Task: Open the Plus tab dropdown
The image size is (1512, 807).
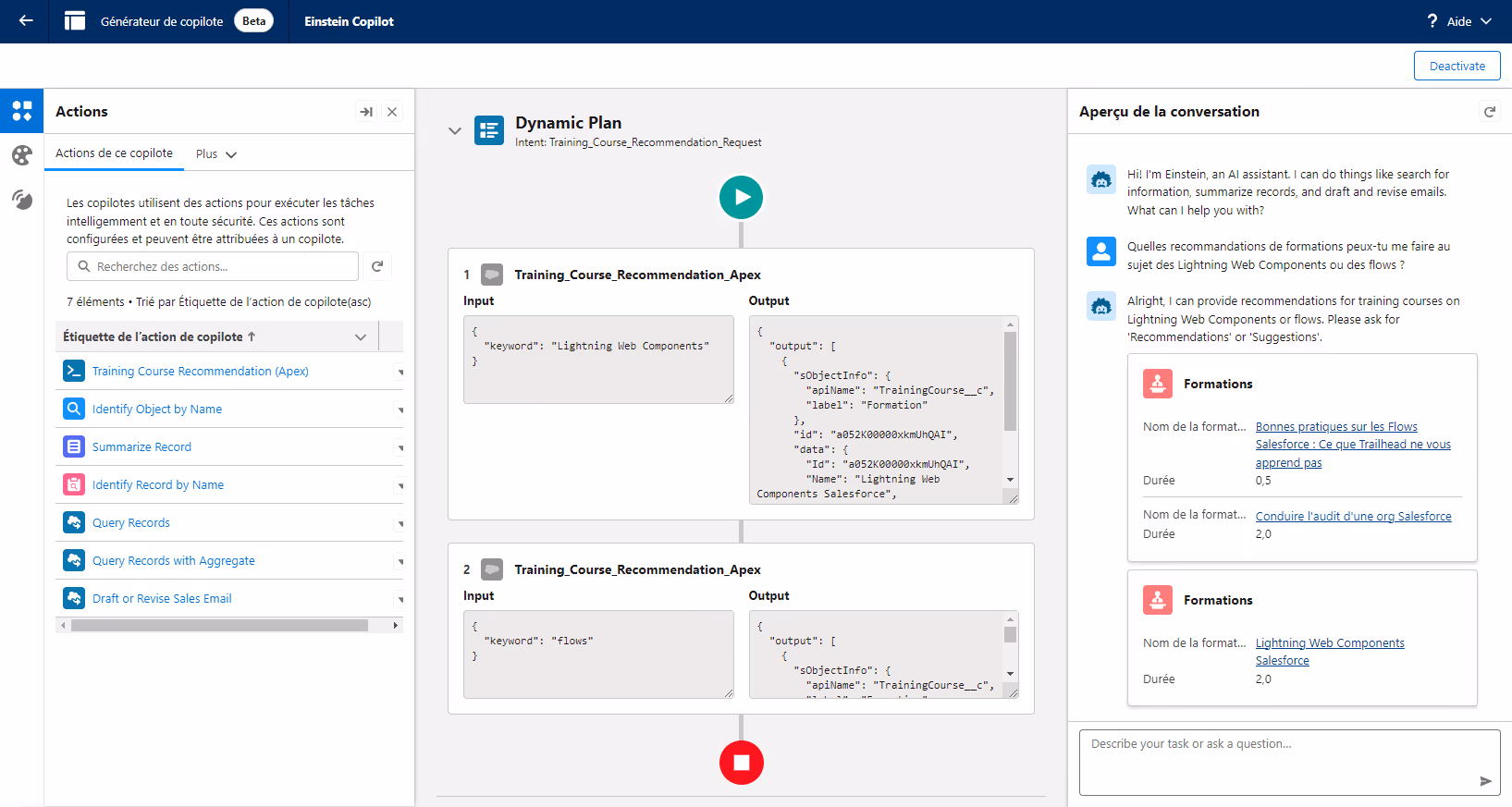Action: point(217,154)
